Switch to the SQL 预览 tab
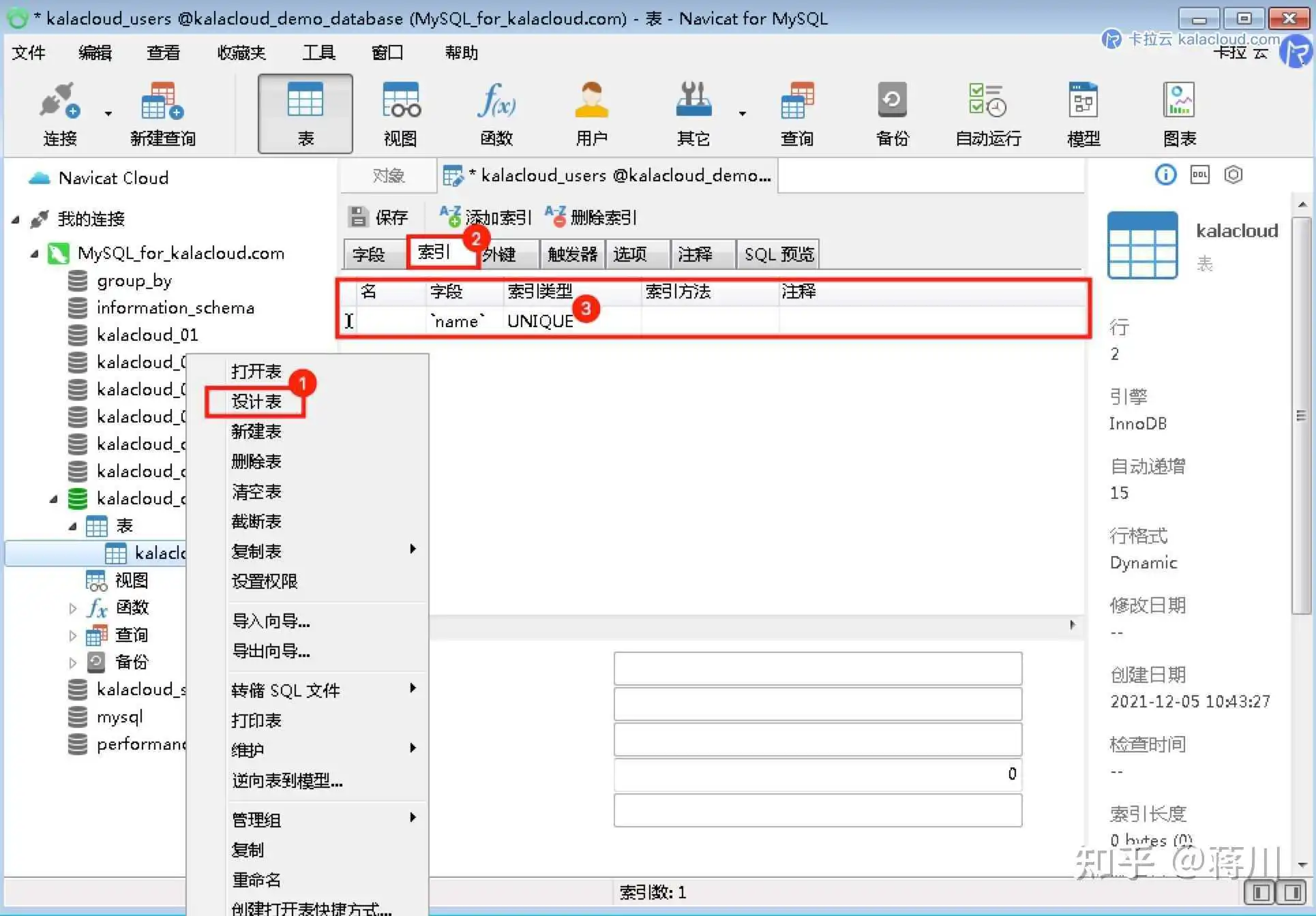 click(778, 254)
